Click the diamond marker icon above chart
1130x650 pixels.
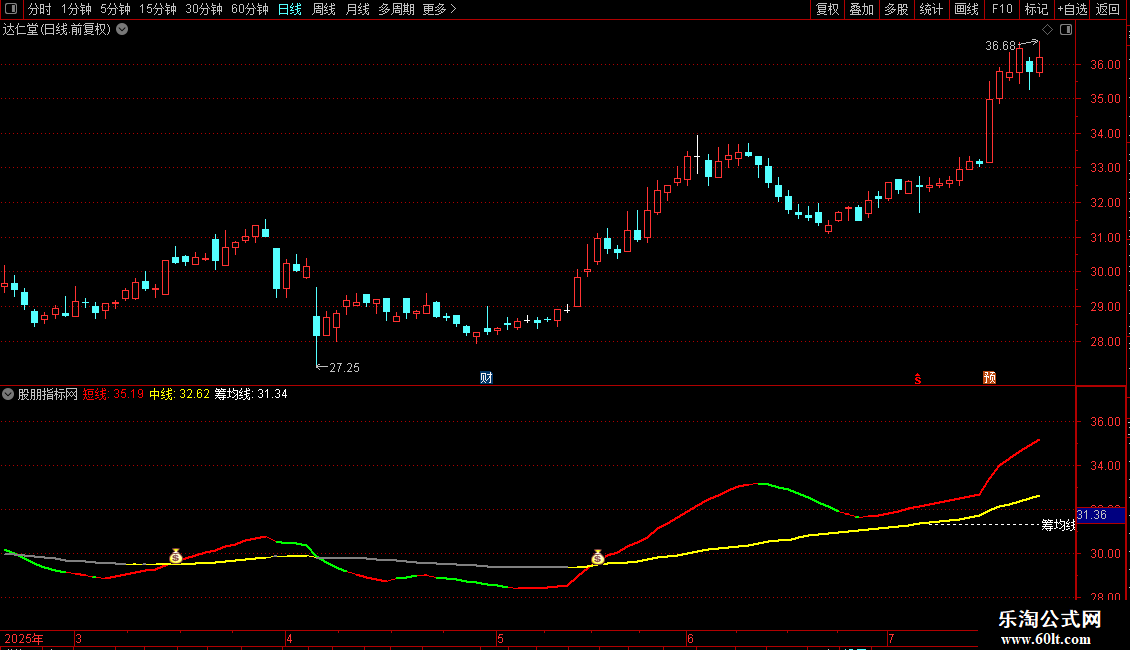tap(1047, 30)
